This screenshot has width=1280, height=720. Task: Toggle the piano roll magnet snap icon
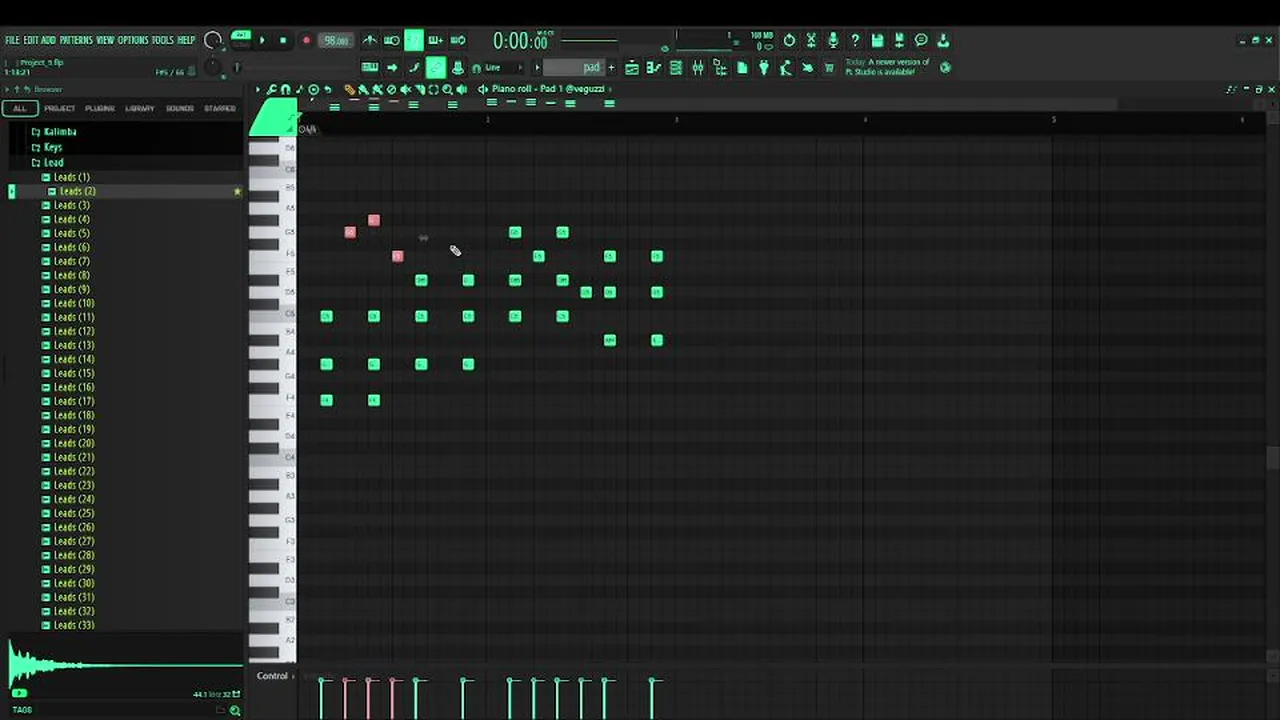coord(285,90)
